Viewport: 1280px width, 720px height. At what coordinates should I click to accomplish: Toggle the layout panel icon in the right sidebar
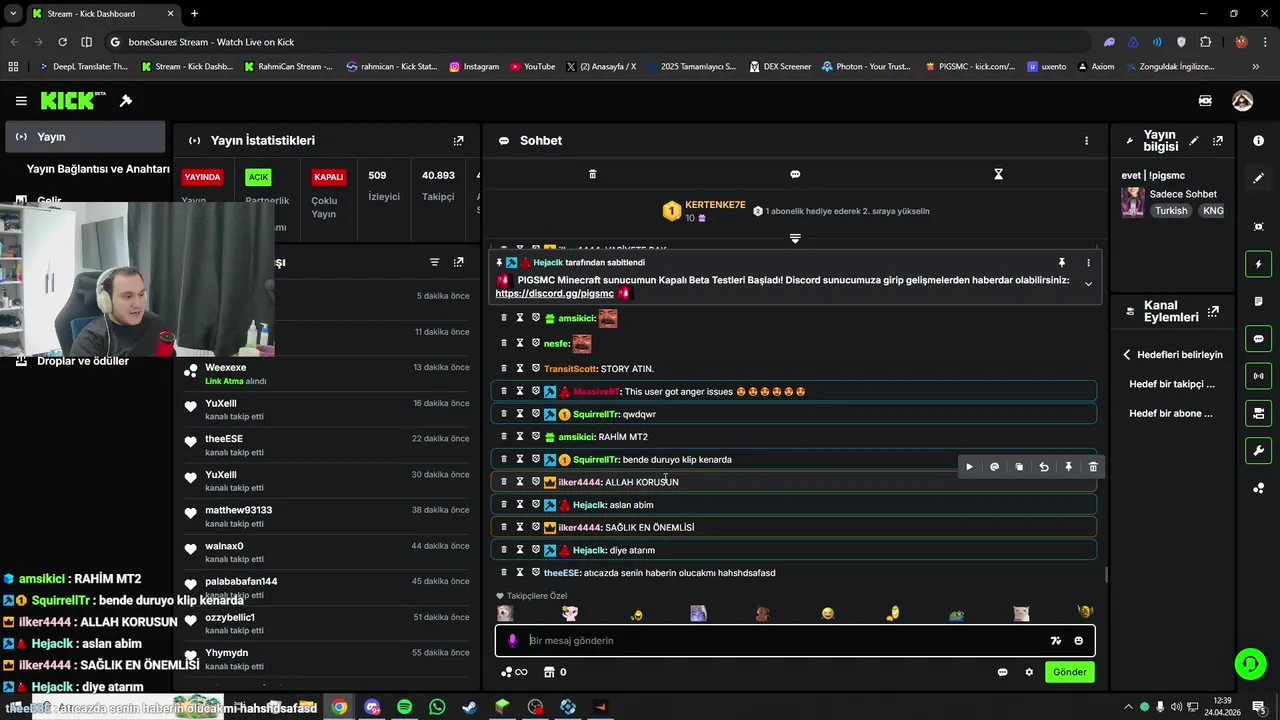tap(1258, 413)
